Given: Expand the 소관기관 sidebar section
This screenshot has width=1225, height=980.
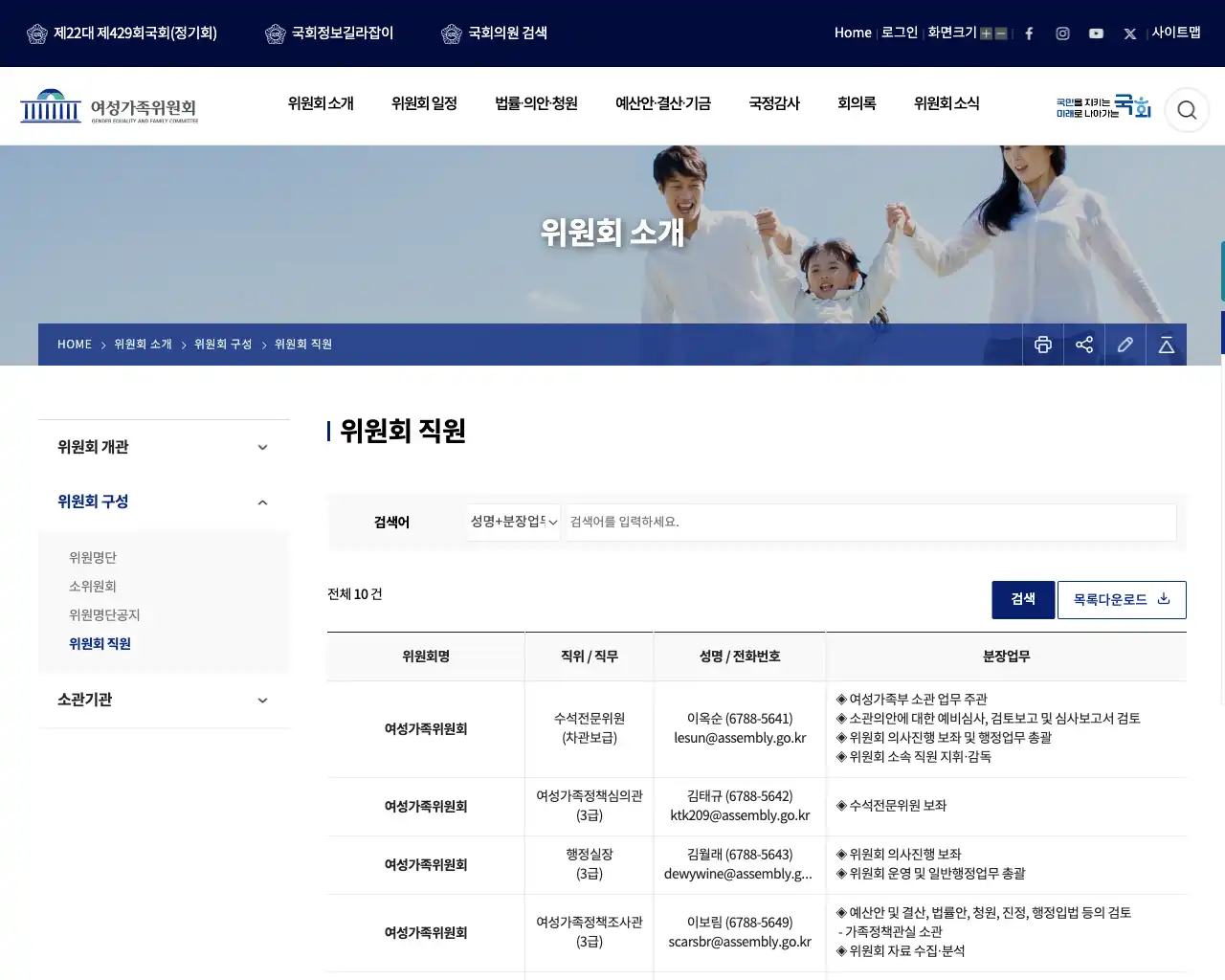Looking at the screenshot, I should (164, 700).
